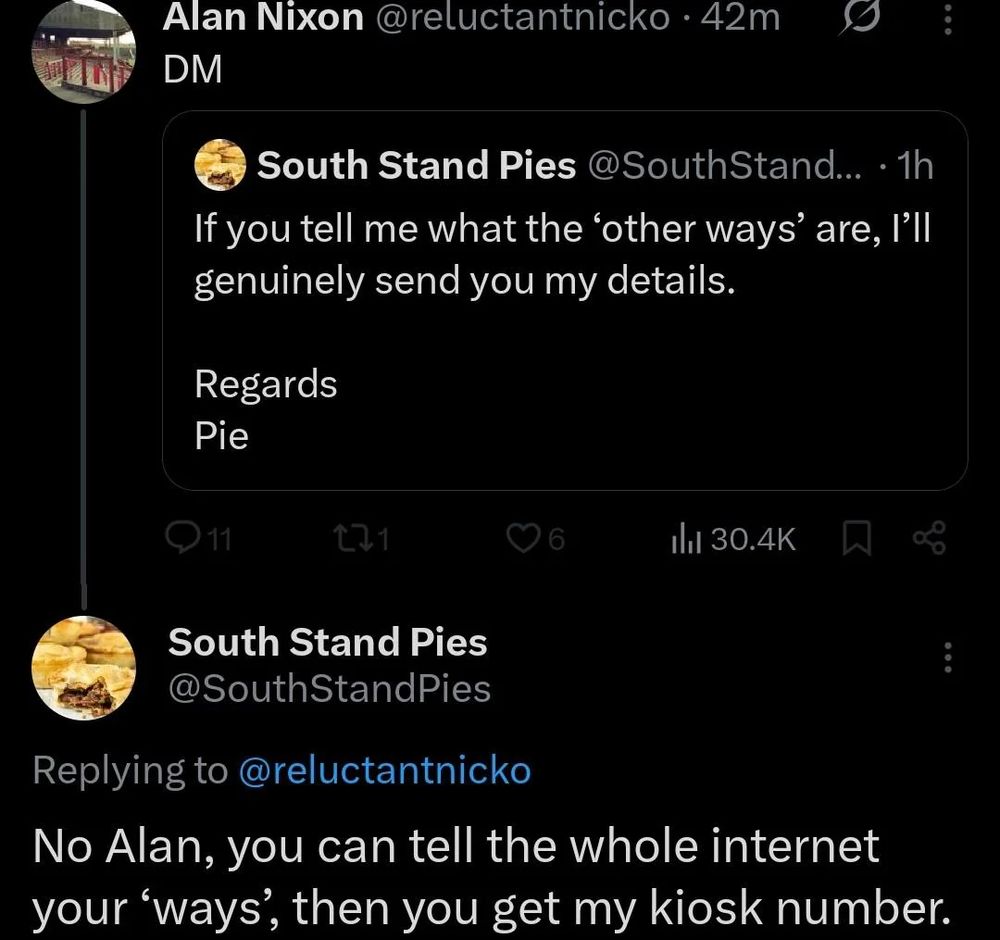Screen dimensions: 1000x940
Task: Click South Stand Pies name in the reply
Action: click(328, 642)
